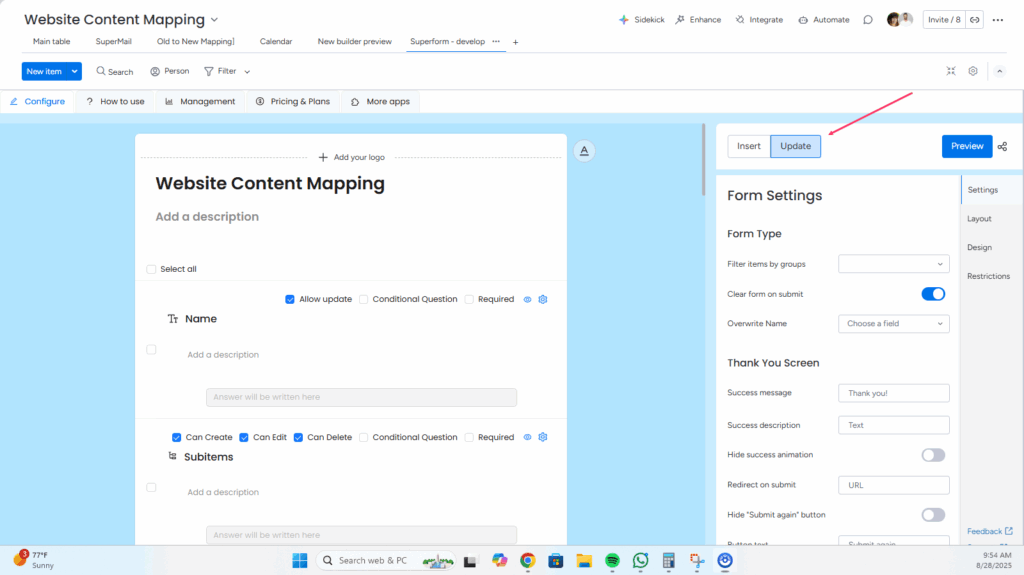Open the three-dot more options menu
The width and height of the screenshot is (1024, 575).
pyautogui.click(x=997, y=19)
